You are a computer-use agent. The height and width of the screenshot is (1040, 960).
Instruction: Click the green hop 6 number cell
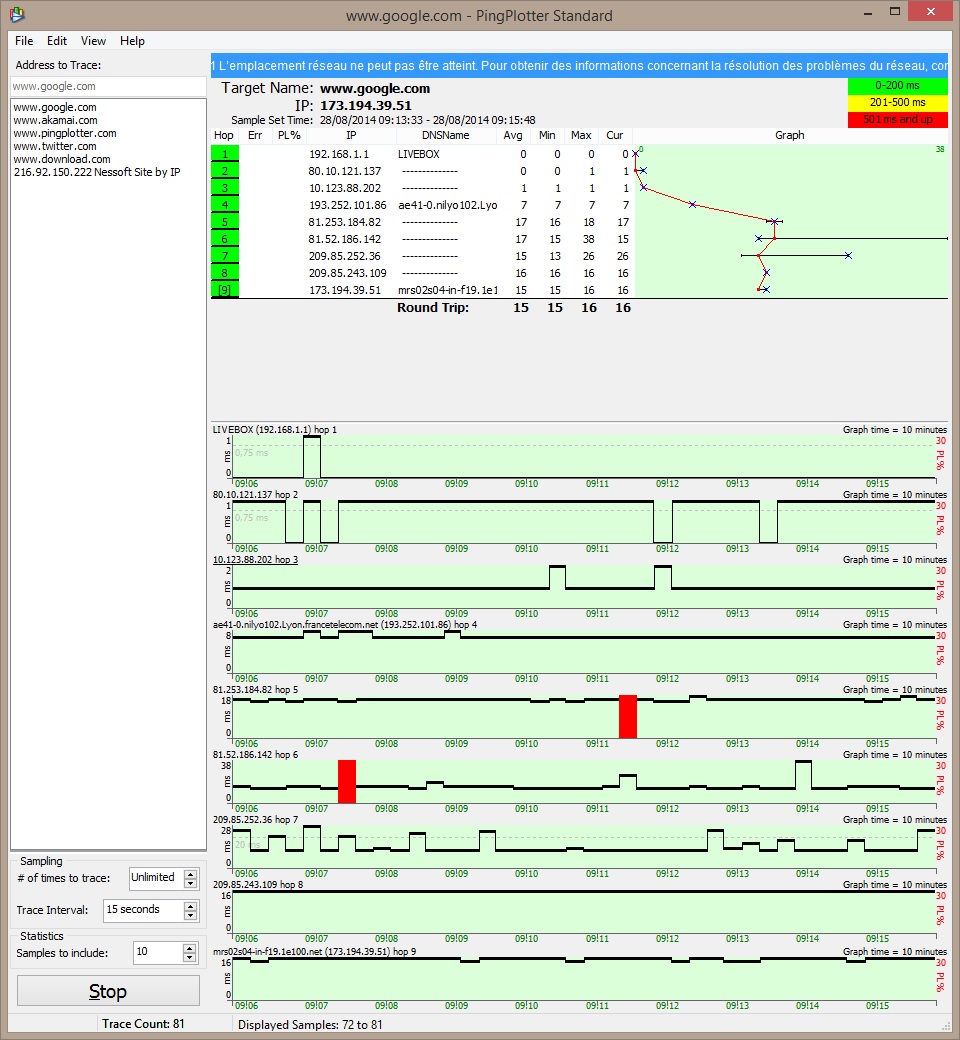[x=225, y=239]
